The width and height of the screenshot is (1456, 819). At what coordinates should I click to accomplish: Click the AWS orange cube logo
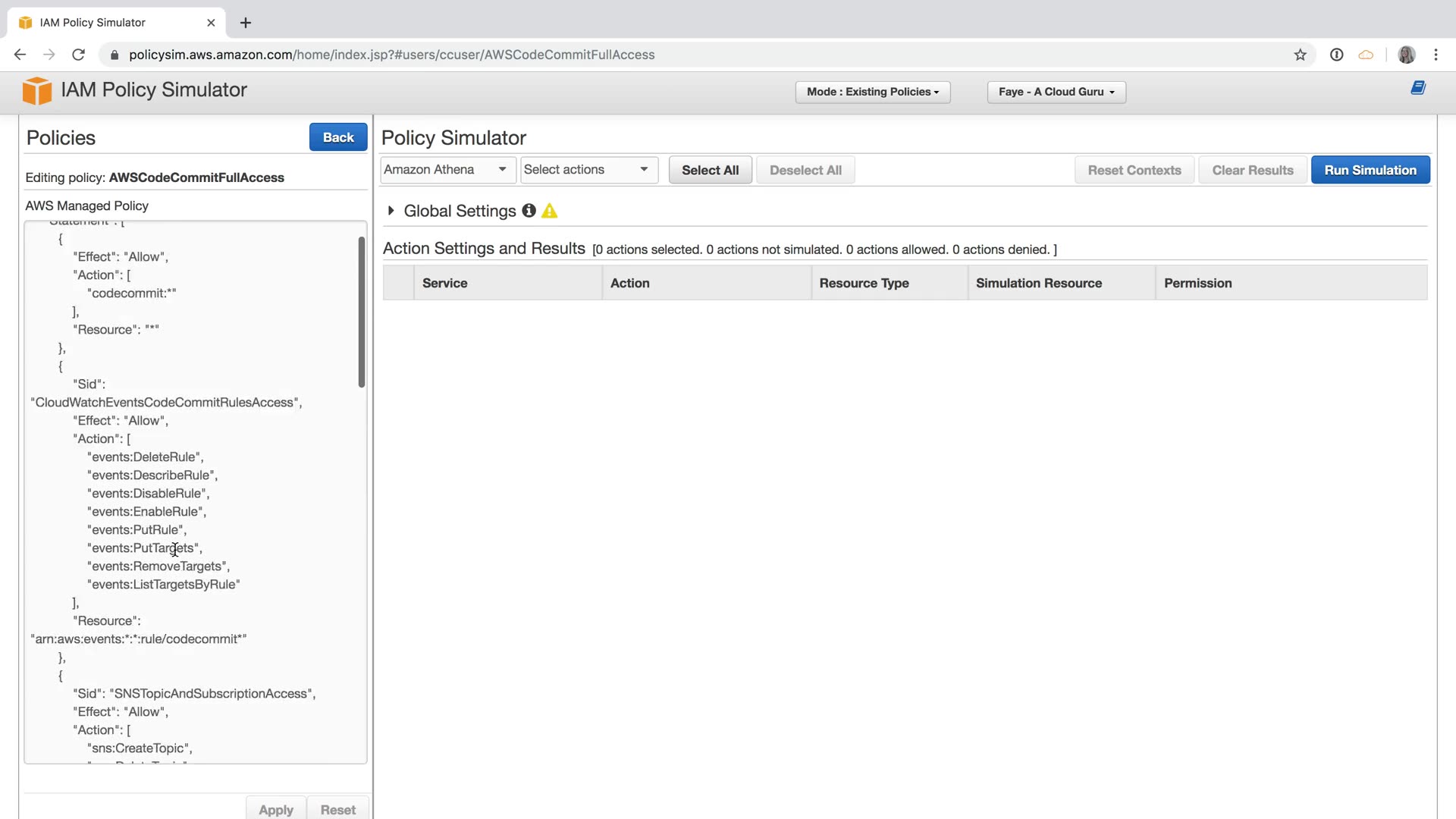pyautogui.click(x=36, y=91)
